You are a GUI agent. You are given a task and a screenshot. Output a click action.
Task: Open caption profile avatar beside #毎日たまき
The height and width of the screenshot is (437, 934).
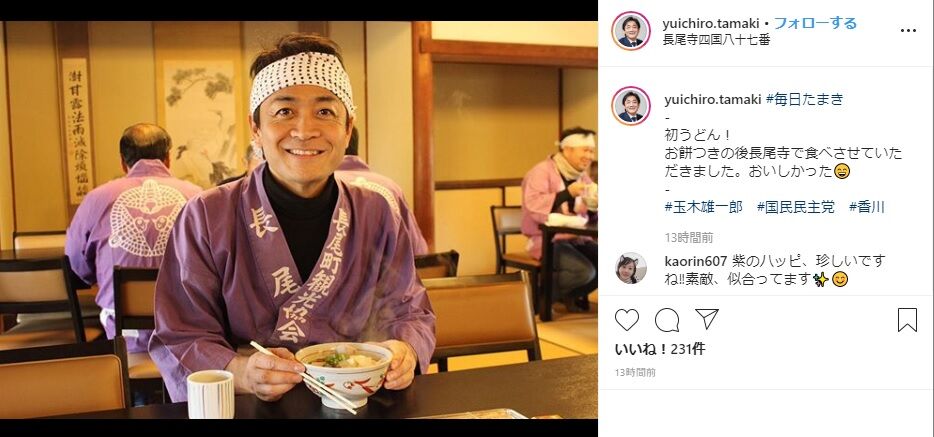tap(631, 105)
